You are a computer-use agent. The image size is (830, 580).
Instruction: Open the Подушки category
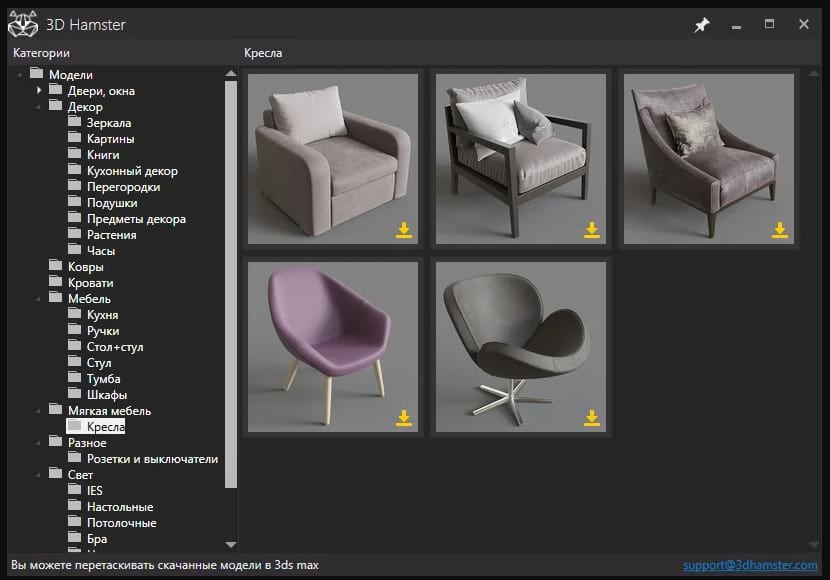[112, 203]
